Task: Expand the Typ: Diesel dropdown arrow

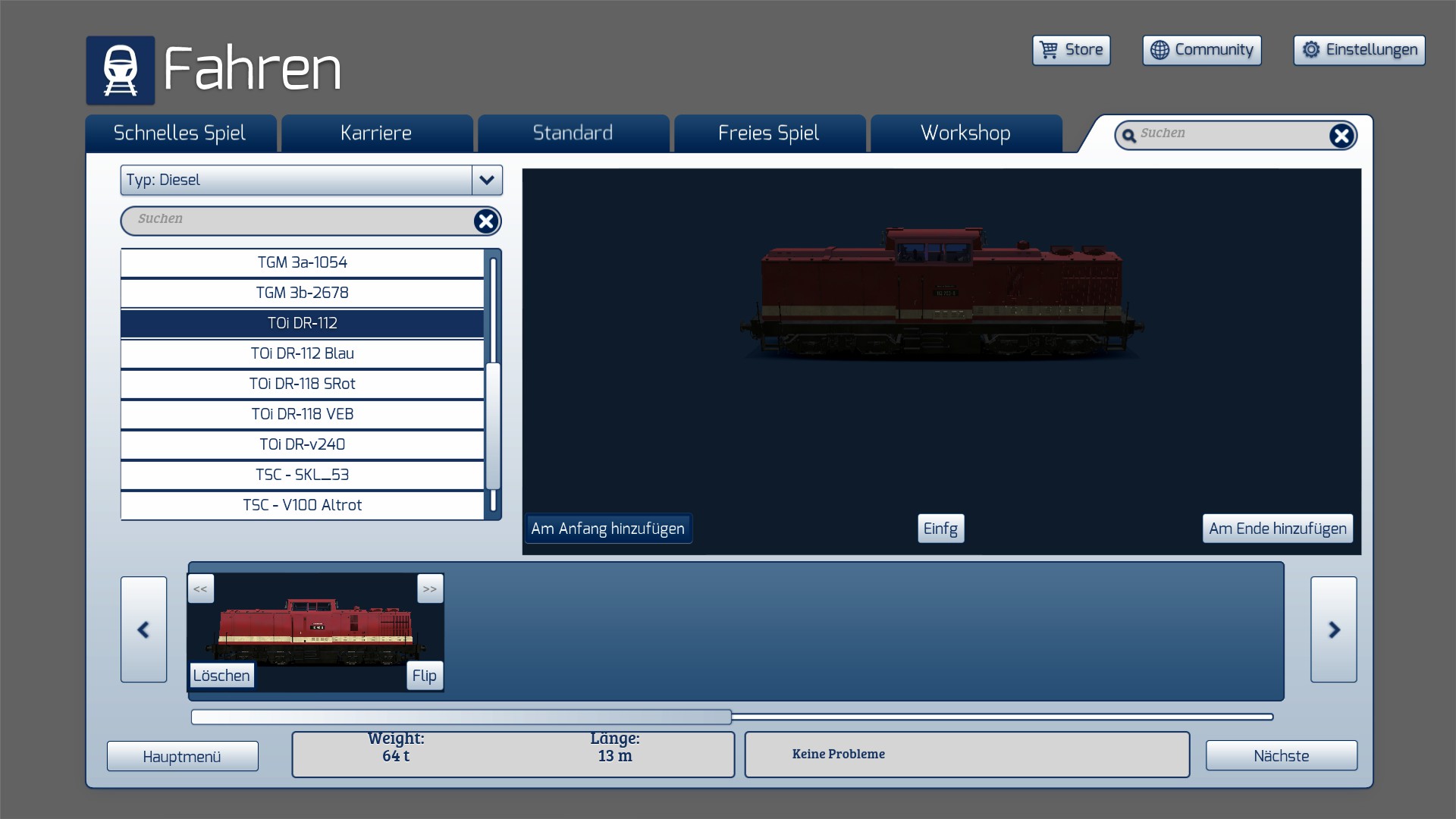Action: 486,180
